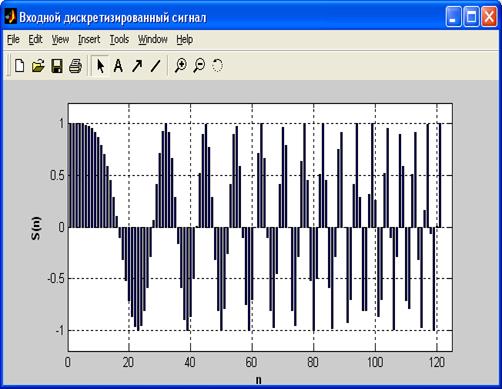502x389 pixels.
Task: Open the Help menu
Action: pyautogui.click(x=185, y=39)
